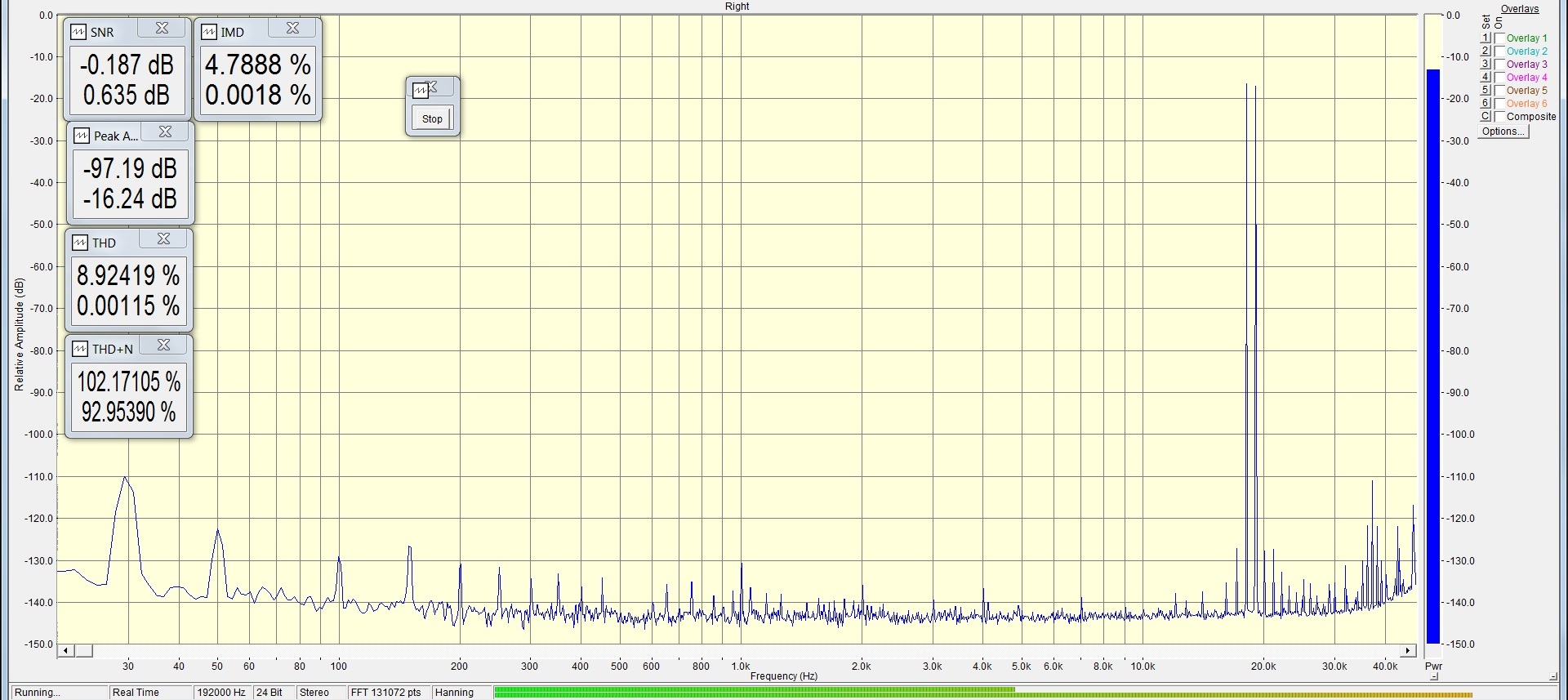The height and width of the screenshot is (700, 1568).
Task: Click the SNR window's waveform icon
Action: [78, 32]
